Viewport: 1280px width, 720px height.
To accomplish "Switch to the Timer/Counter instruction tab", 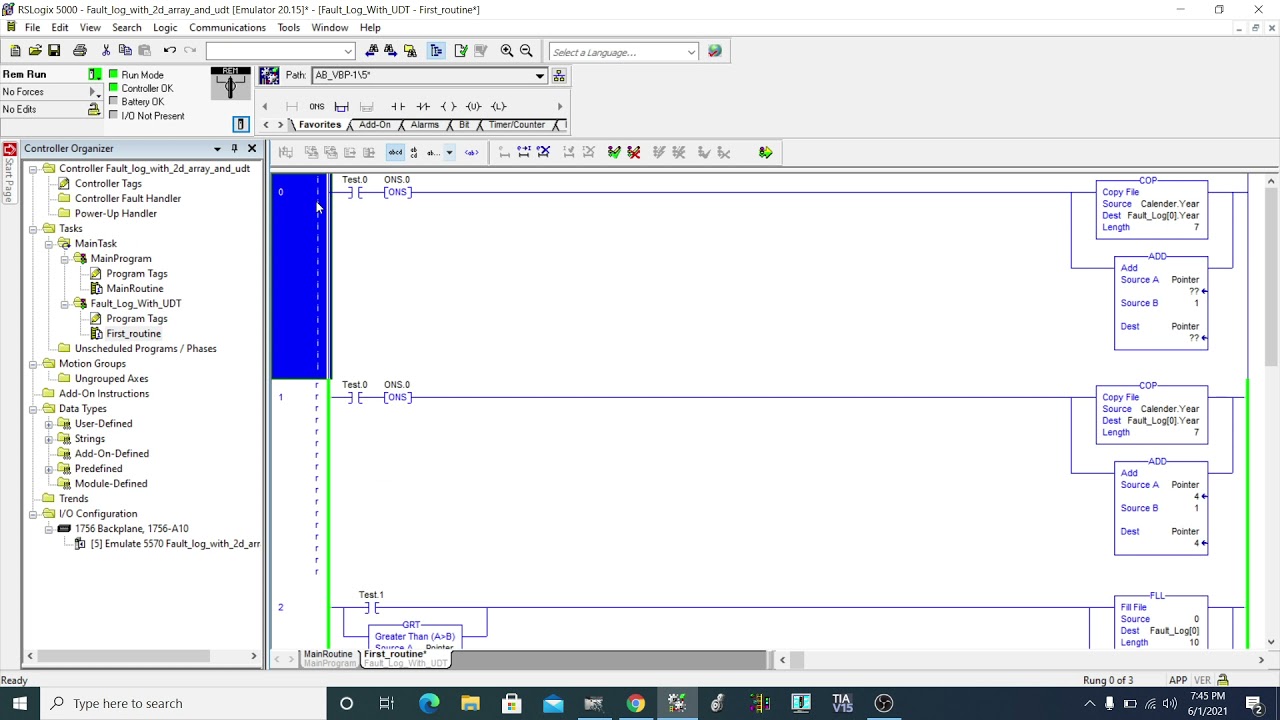I will click(x=517, y=125).
